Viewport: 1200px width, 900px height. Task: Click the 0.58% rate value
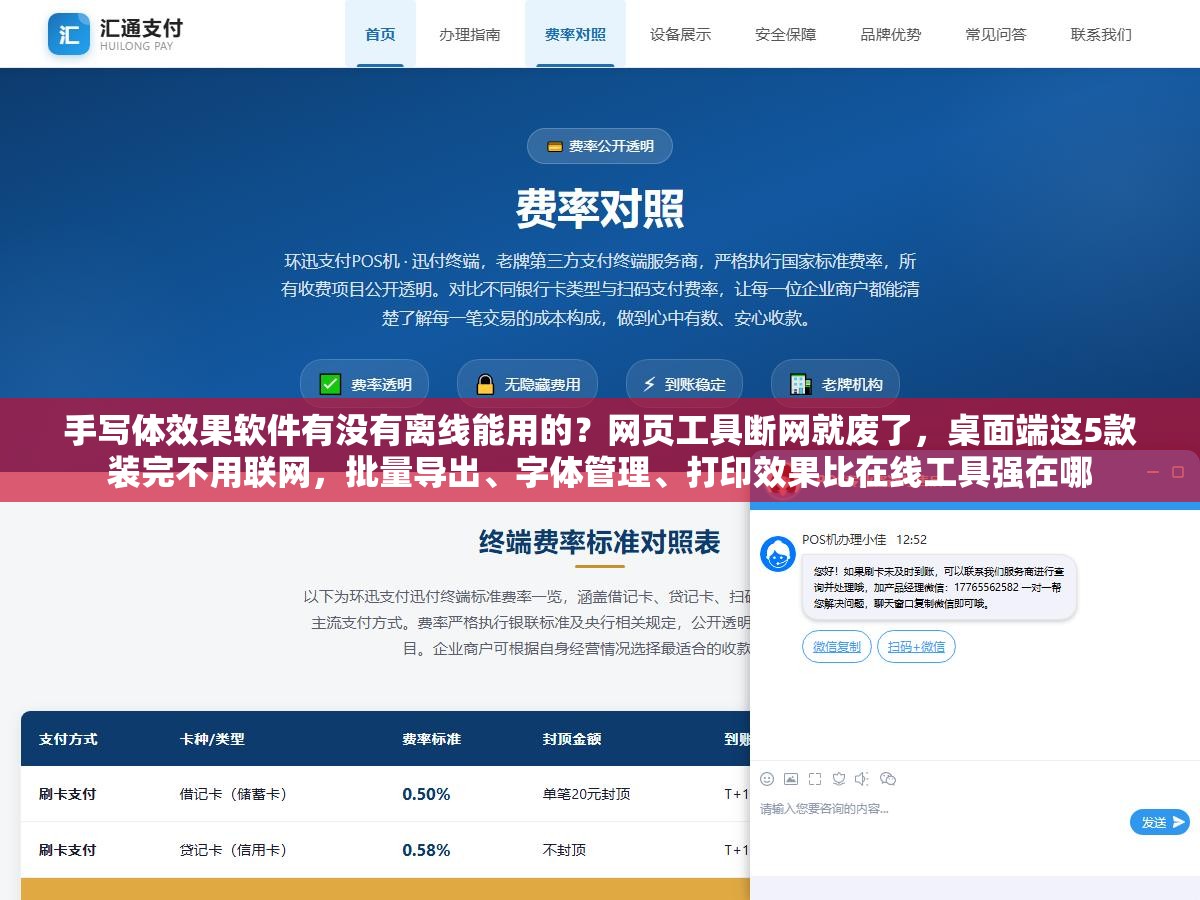(x=426, y=850)
